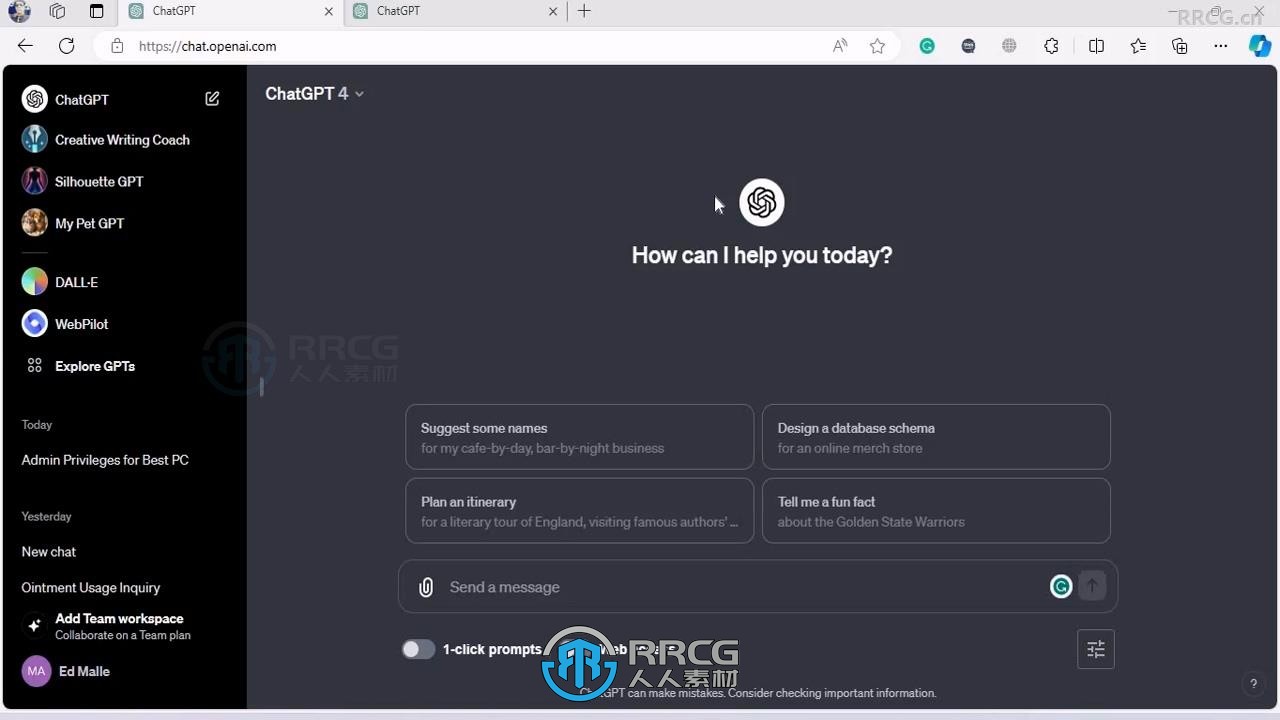
Task: Open the prompt settings sliders icon
Action: (1096, 649)
